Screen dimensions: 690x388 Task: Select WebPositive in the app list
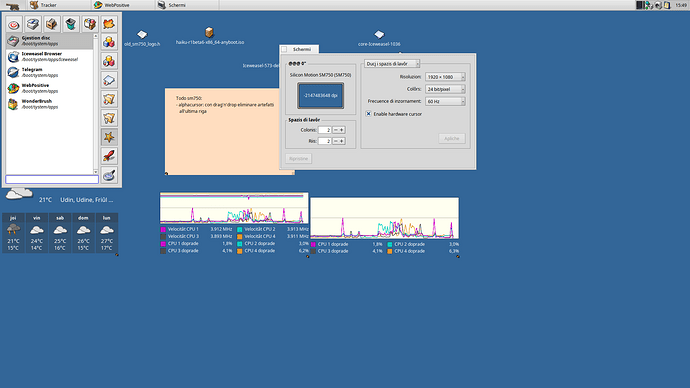pyautogui.click(x=49, y=88)
